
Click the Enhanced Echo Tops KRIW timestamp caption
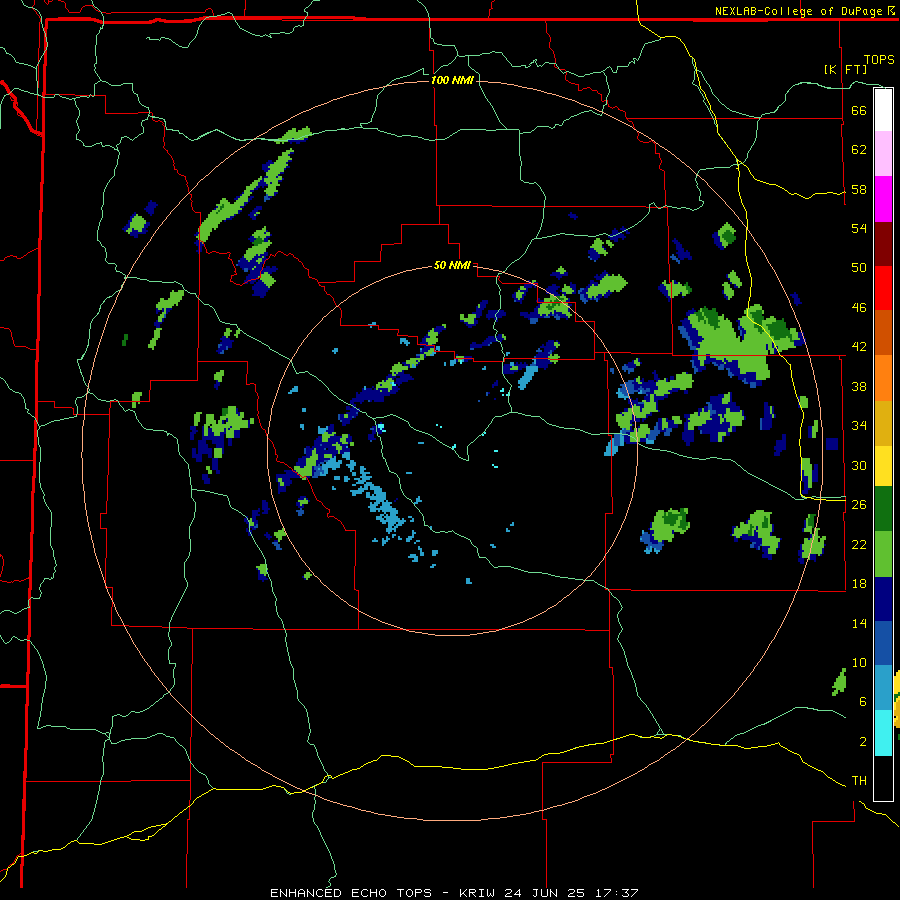pos(454,893)
